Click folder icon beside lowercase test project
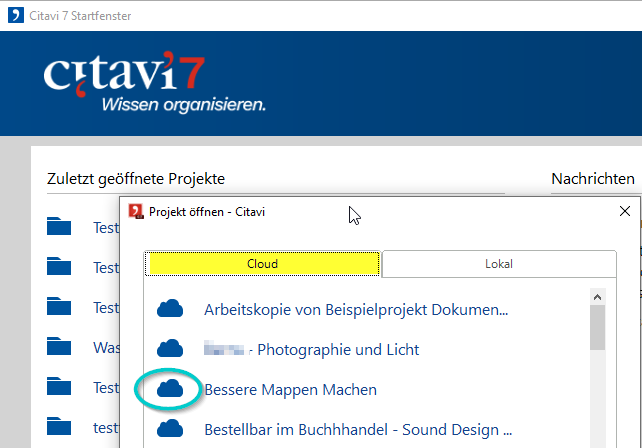Viewport: 642px width, 448px height. coord(59,426)
